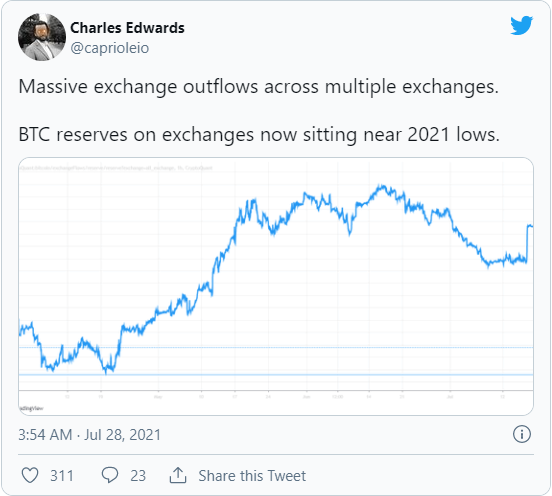Click the 311 likes count
The width and height of the screenshot is (552, 496).
(62, 476)
